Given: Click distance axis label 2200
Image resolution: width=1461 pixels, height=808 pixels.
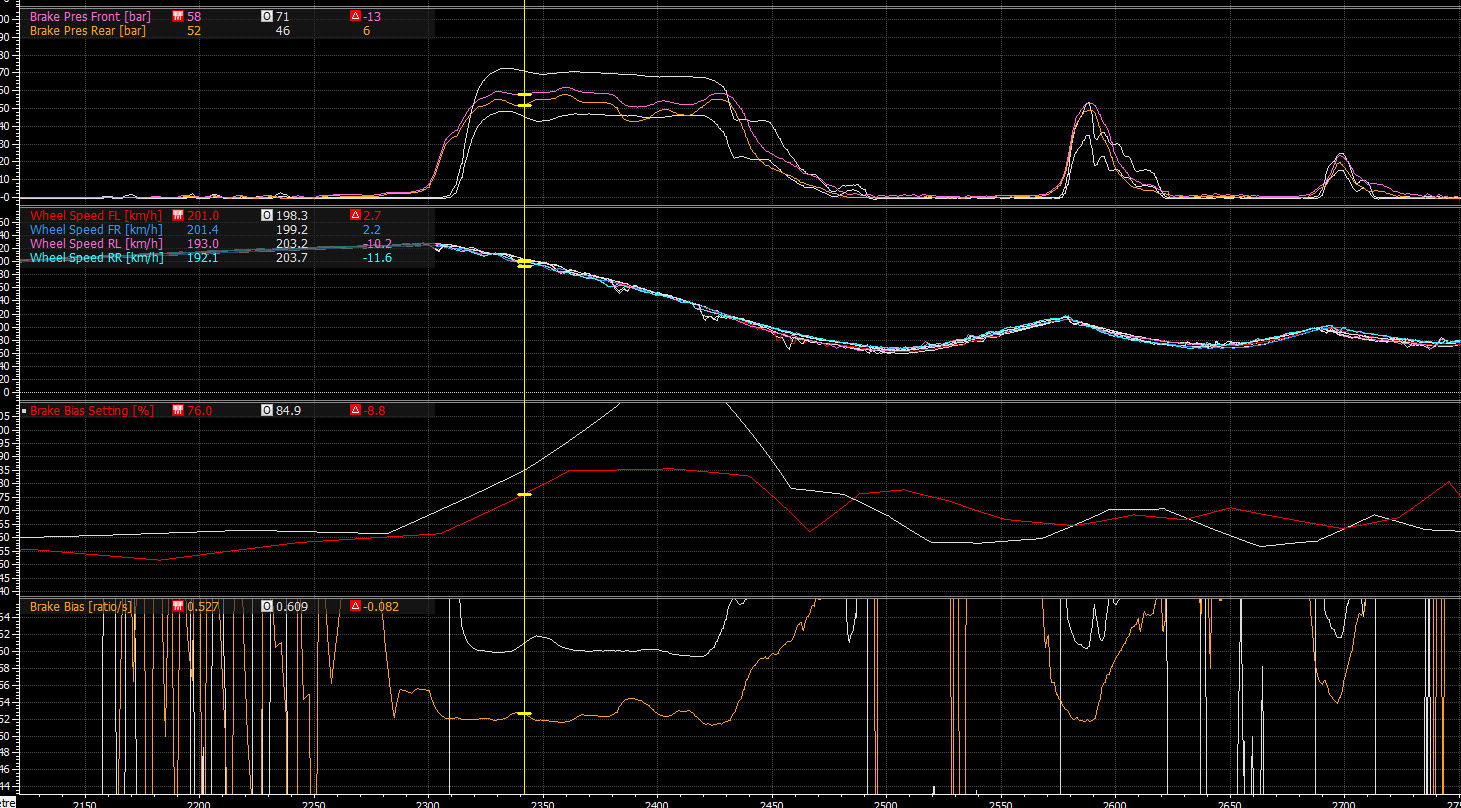Looking at the screenshot, I should (x=199, y=803).
